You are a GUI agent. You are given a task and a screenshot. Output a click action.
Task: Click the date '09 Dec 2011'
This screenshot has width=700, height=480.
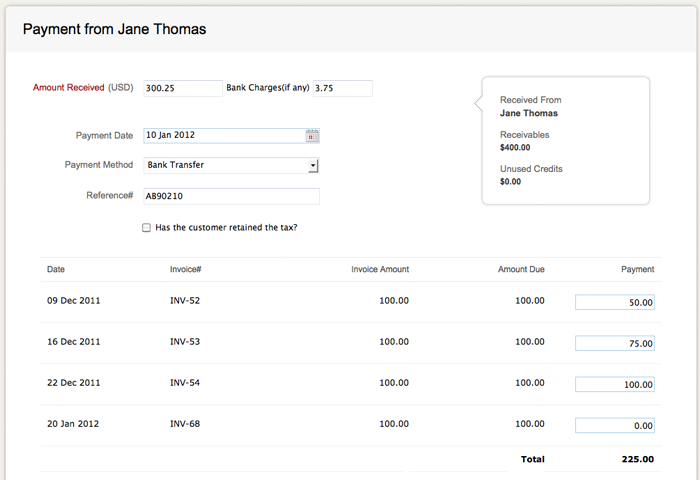click(74, 301)
